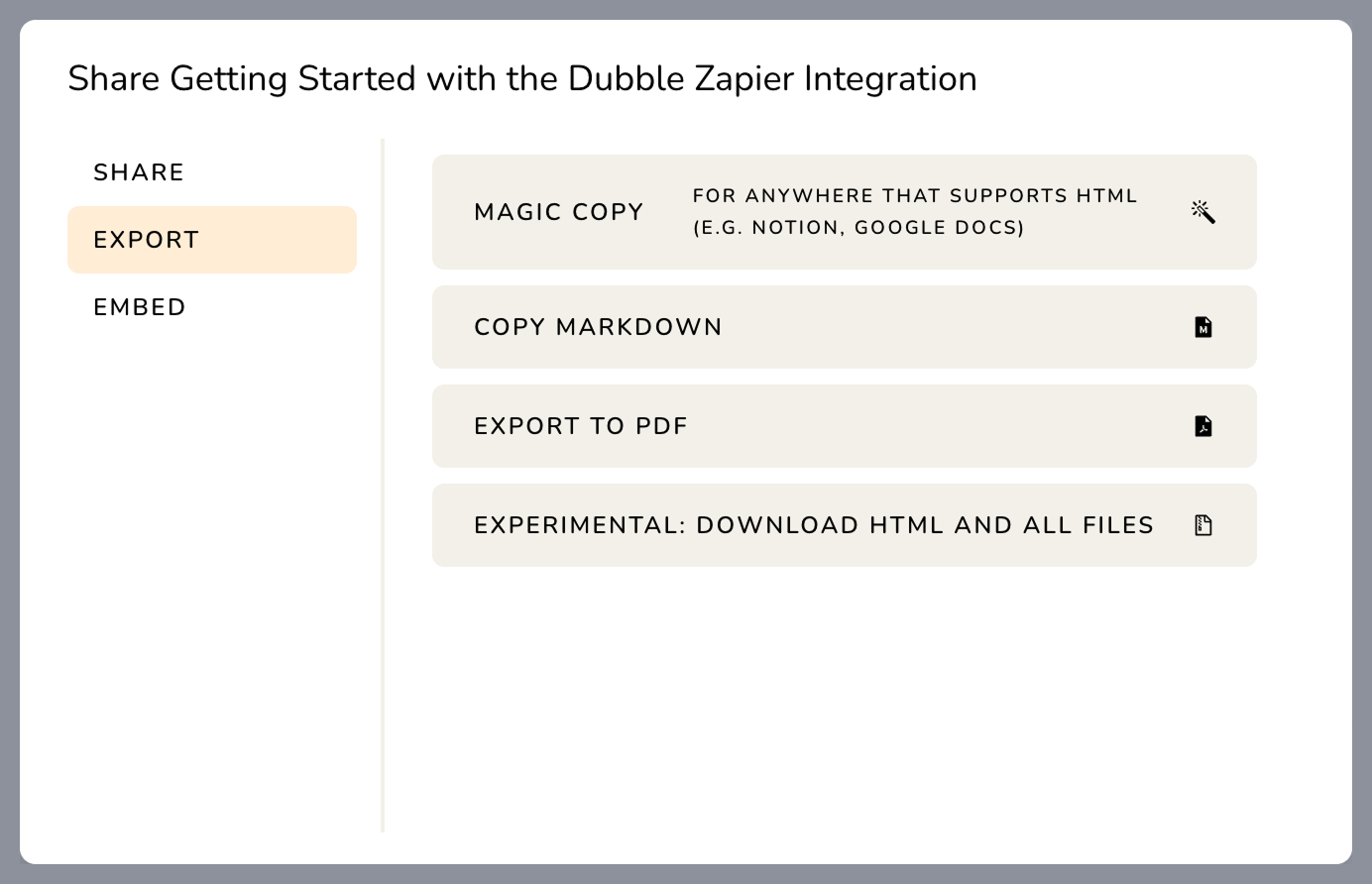This screenshot has height=884, width=1372.
Task: Click the magic wand icon
Action: [x=1203, y=212]
